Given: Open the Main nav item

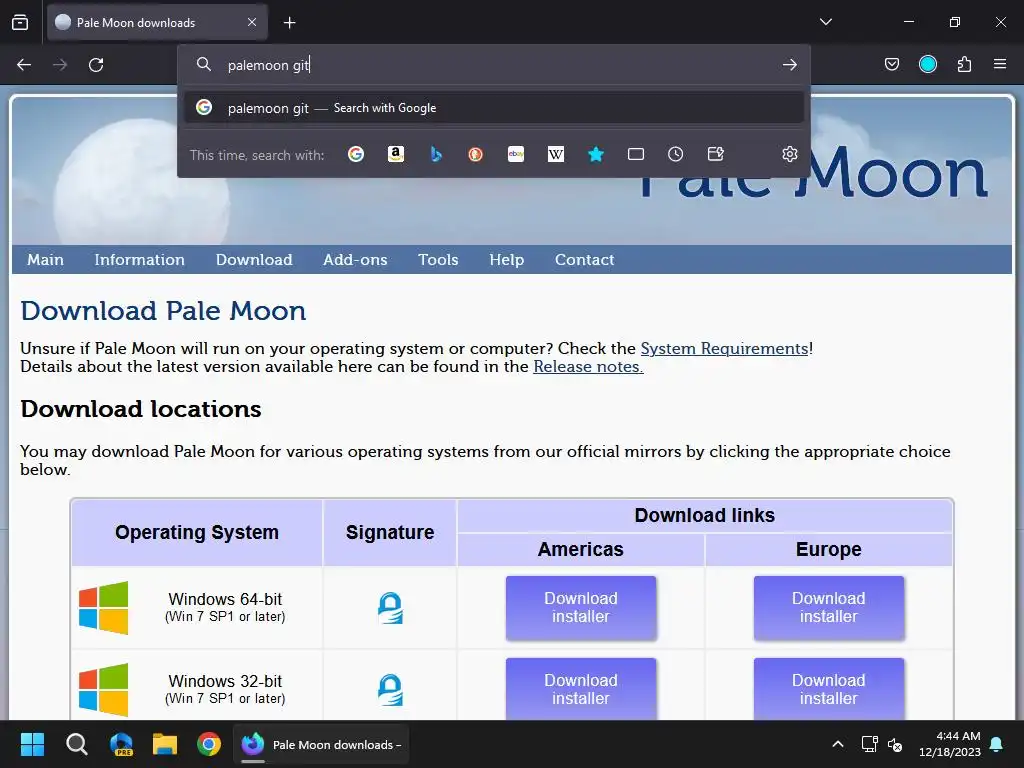Looking at the screenshot, I should [x=45, y=259].
